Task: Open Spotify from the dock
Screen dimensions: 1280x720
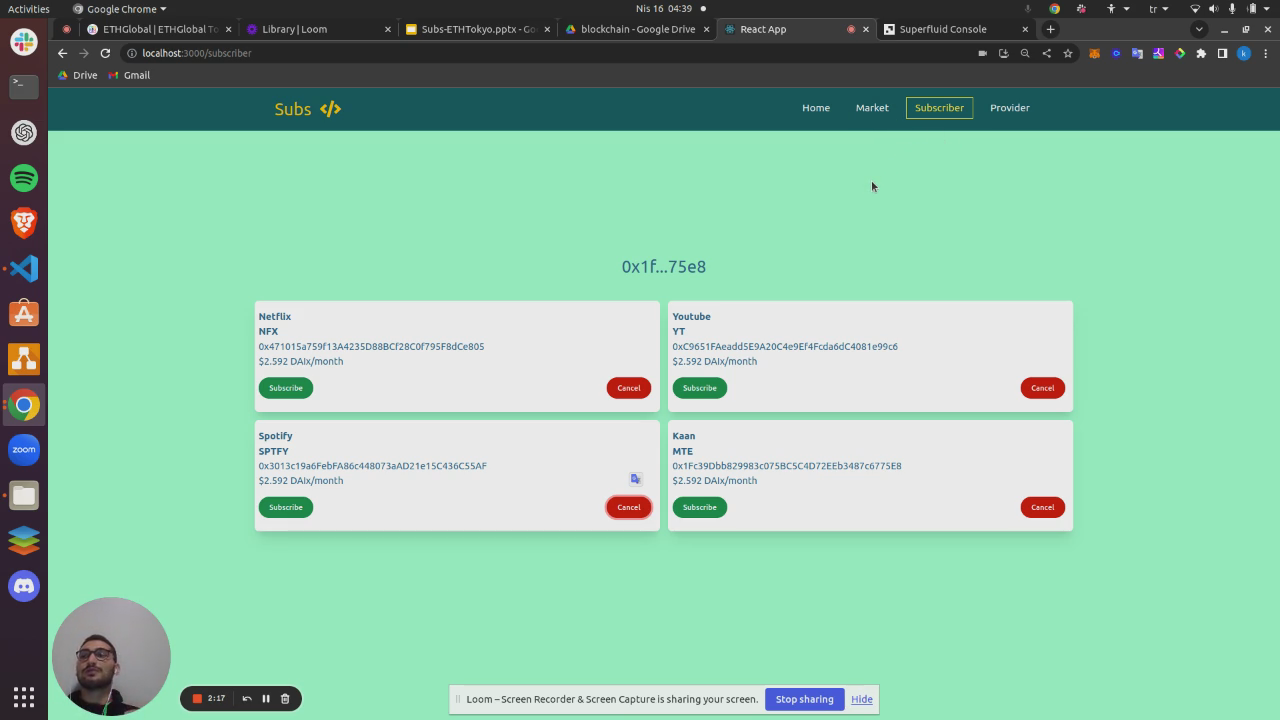Action: click(x=24, y=178)
